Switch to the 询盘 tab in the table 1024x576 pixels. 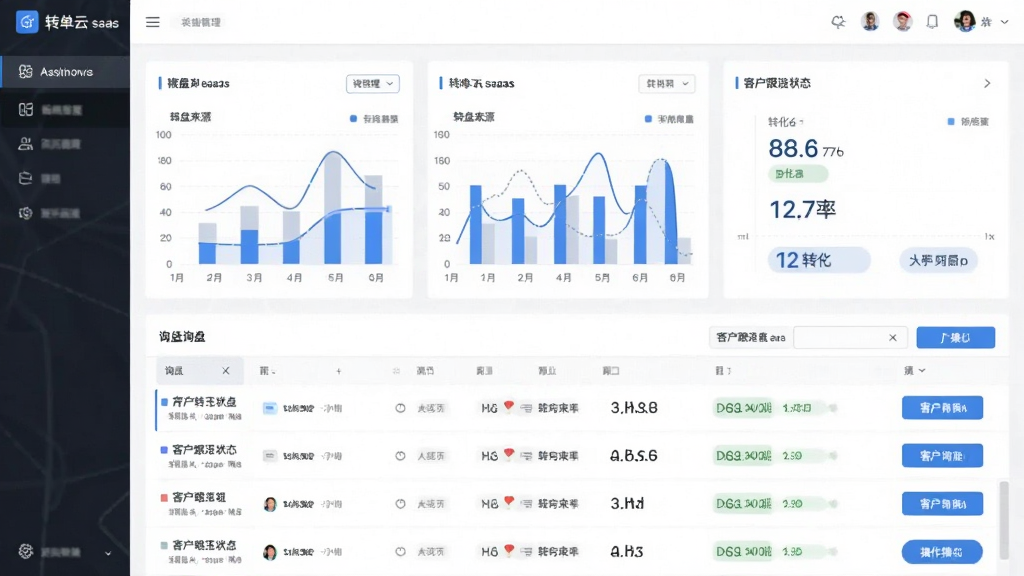[200, 371]
